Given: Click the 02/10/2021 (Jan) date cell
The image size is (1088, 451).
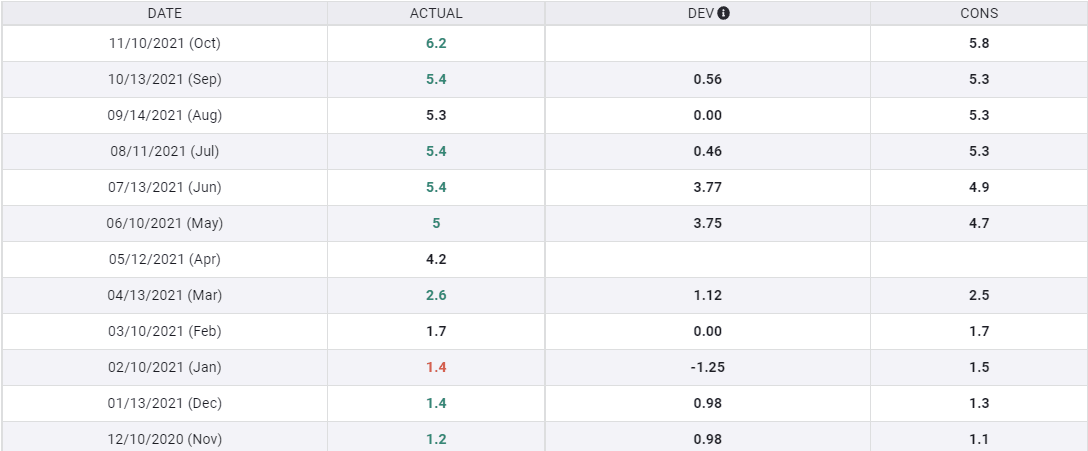Looking at the screenshot, I should click(x=165, y=368).
